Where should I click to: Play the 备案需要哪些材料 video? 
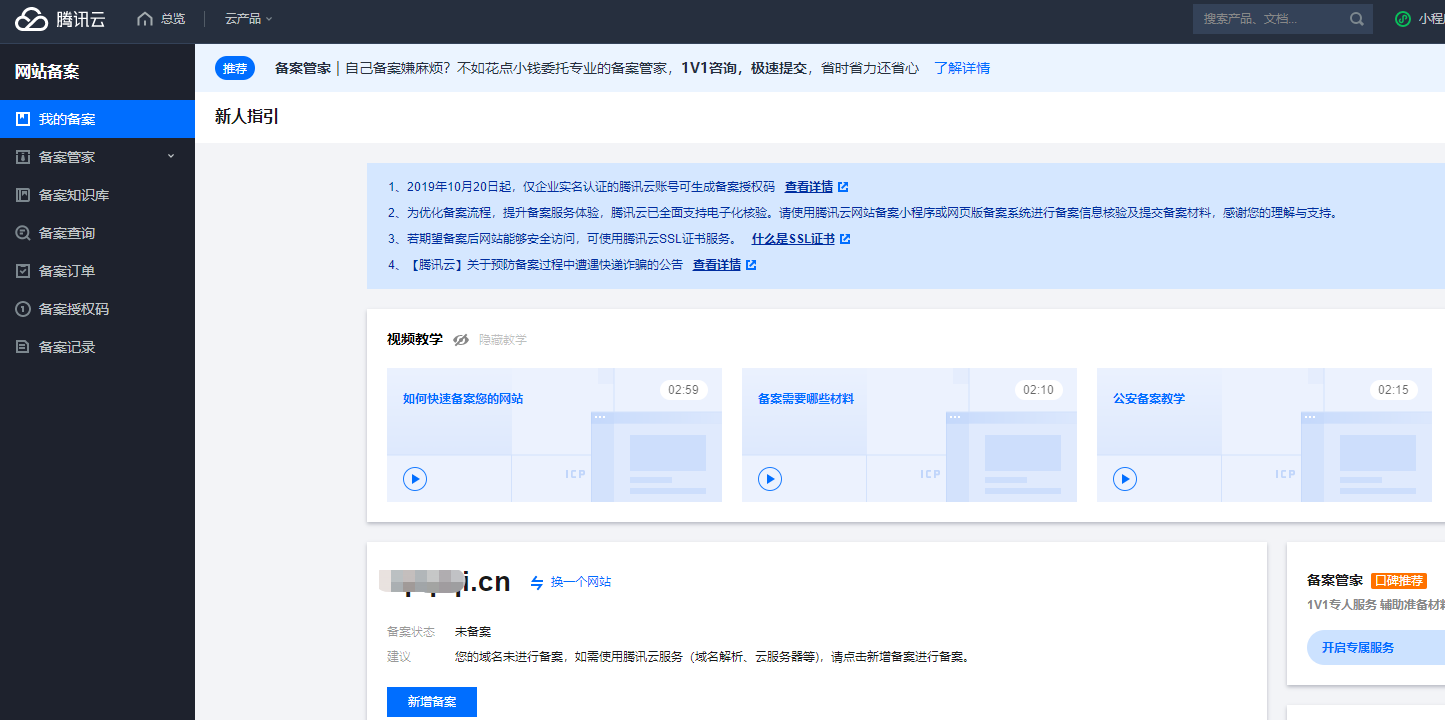(x=770, y=479)
